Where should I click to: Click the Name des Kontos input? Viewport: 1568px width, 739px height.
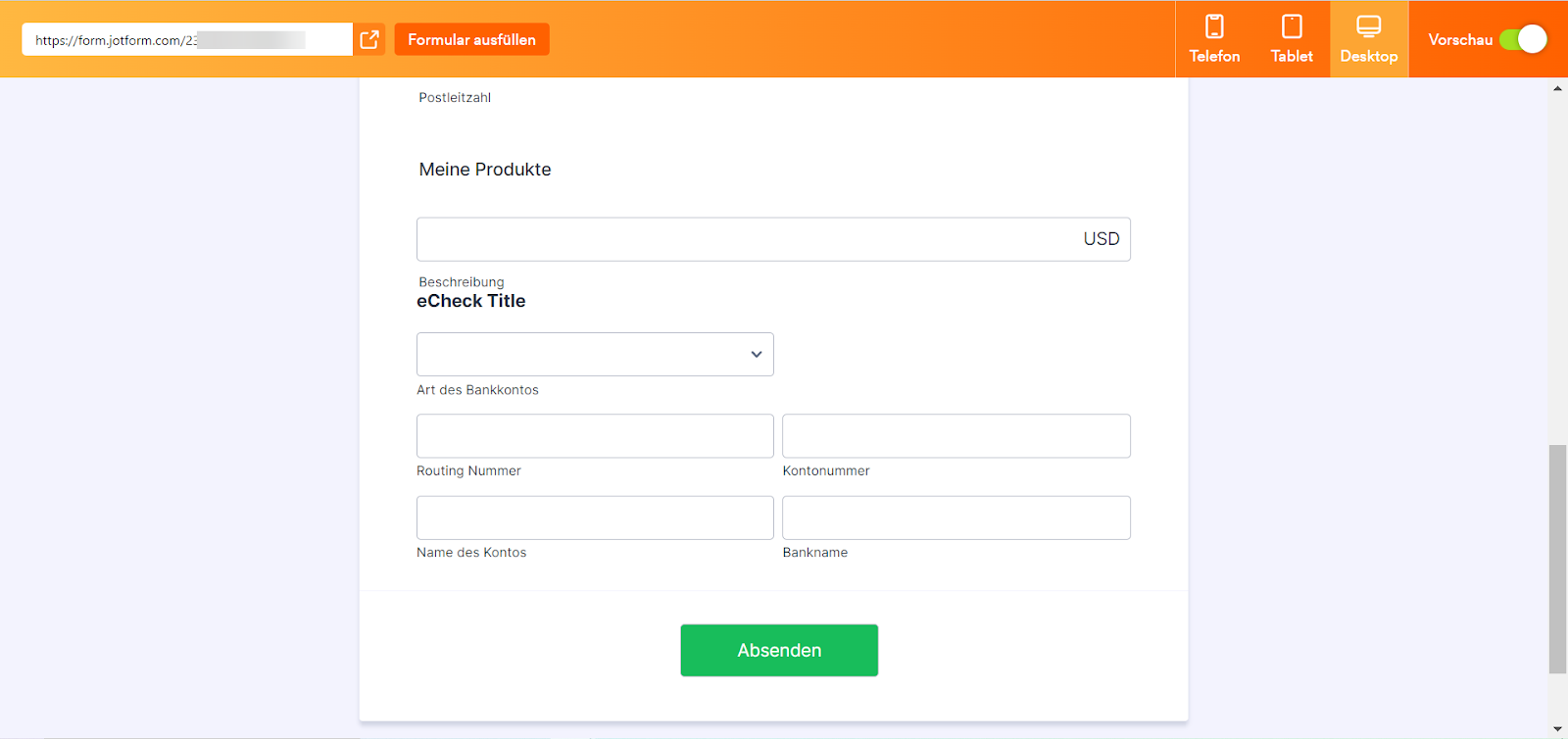click(x=595, y=517)
